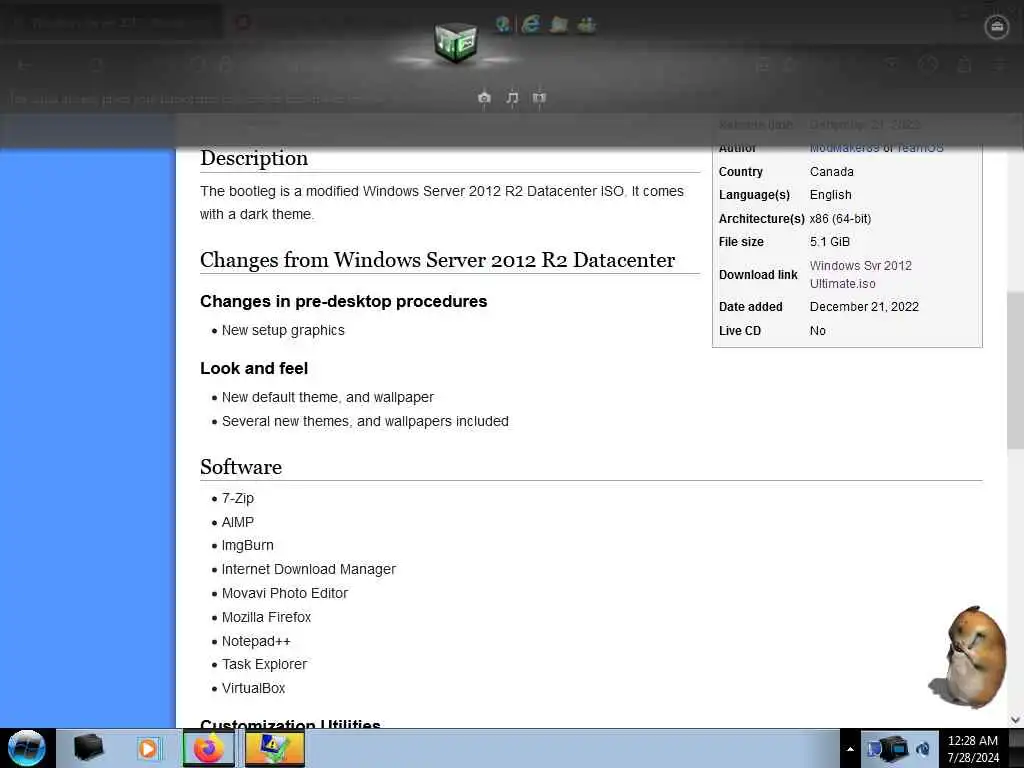The height and width of the screenshot is (768, 1024).
Task: Show hidden system tray icons
Action: click(850, 749)
